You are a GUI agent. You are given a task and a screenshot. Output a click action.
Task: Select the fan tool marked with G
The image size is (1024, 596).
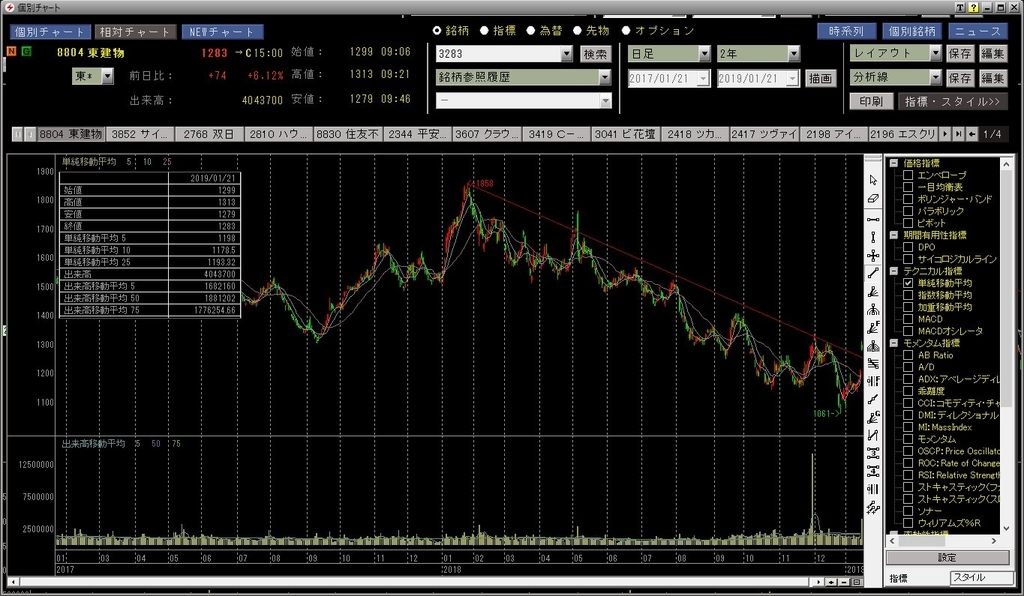pos(873,417)
